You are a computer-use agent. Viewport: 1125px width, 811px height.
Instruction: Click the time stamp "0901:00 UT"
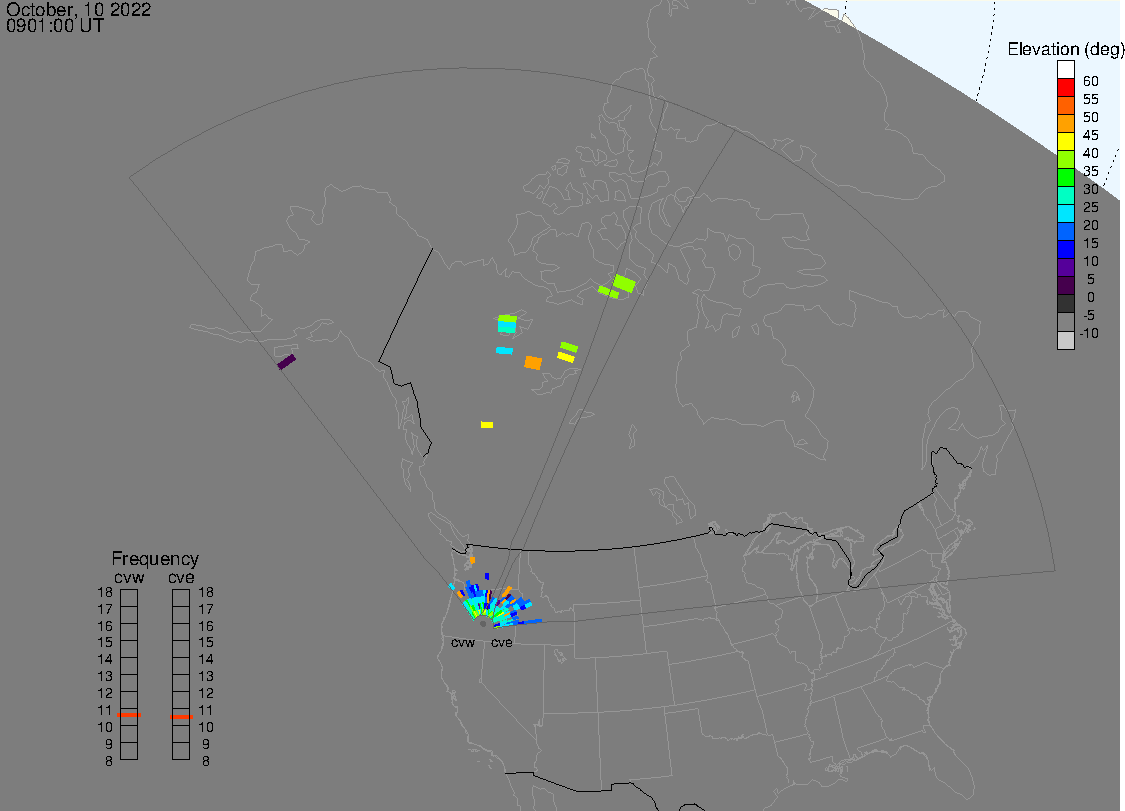(x=55, y=26)
